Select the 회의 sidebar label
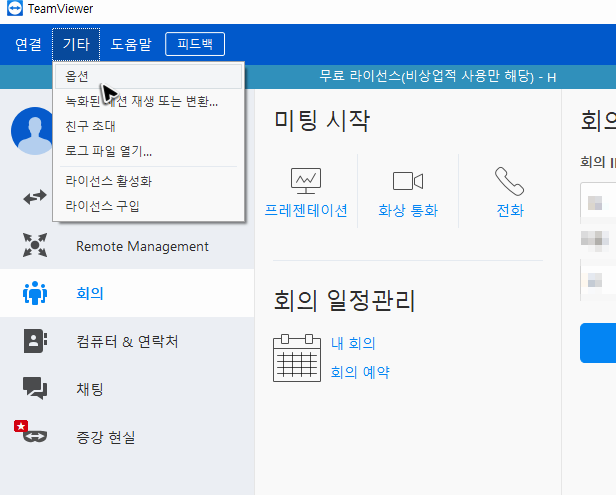Image resolution: width=616 pixels, height=495 pixels. (x=90, y=293)
